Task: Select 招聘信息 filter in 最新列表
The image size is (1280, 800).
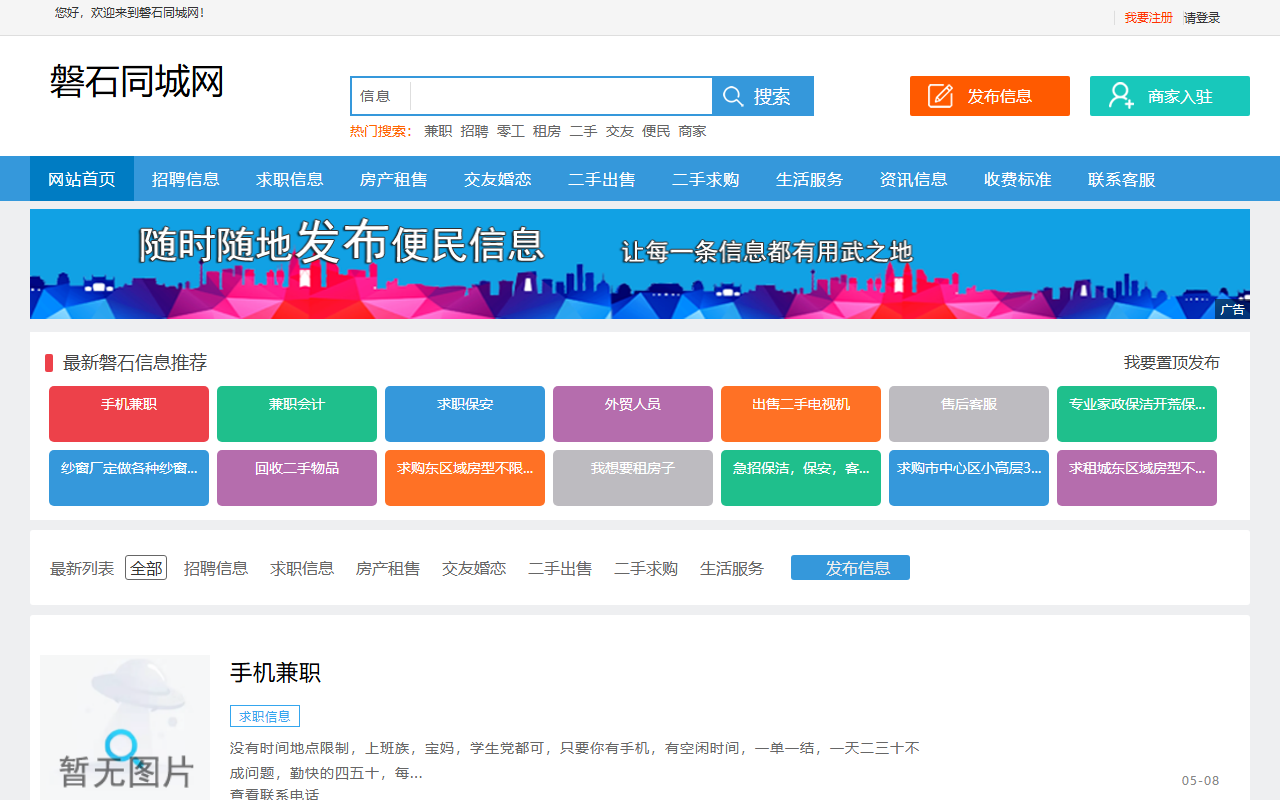Action: pyautogui.click(x=216, y=568)
